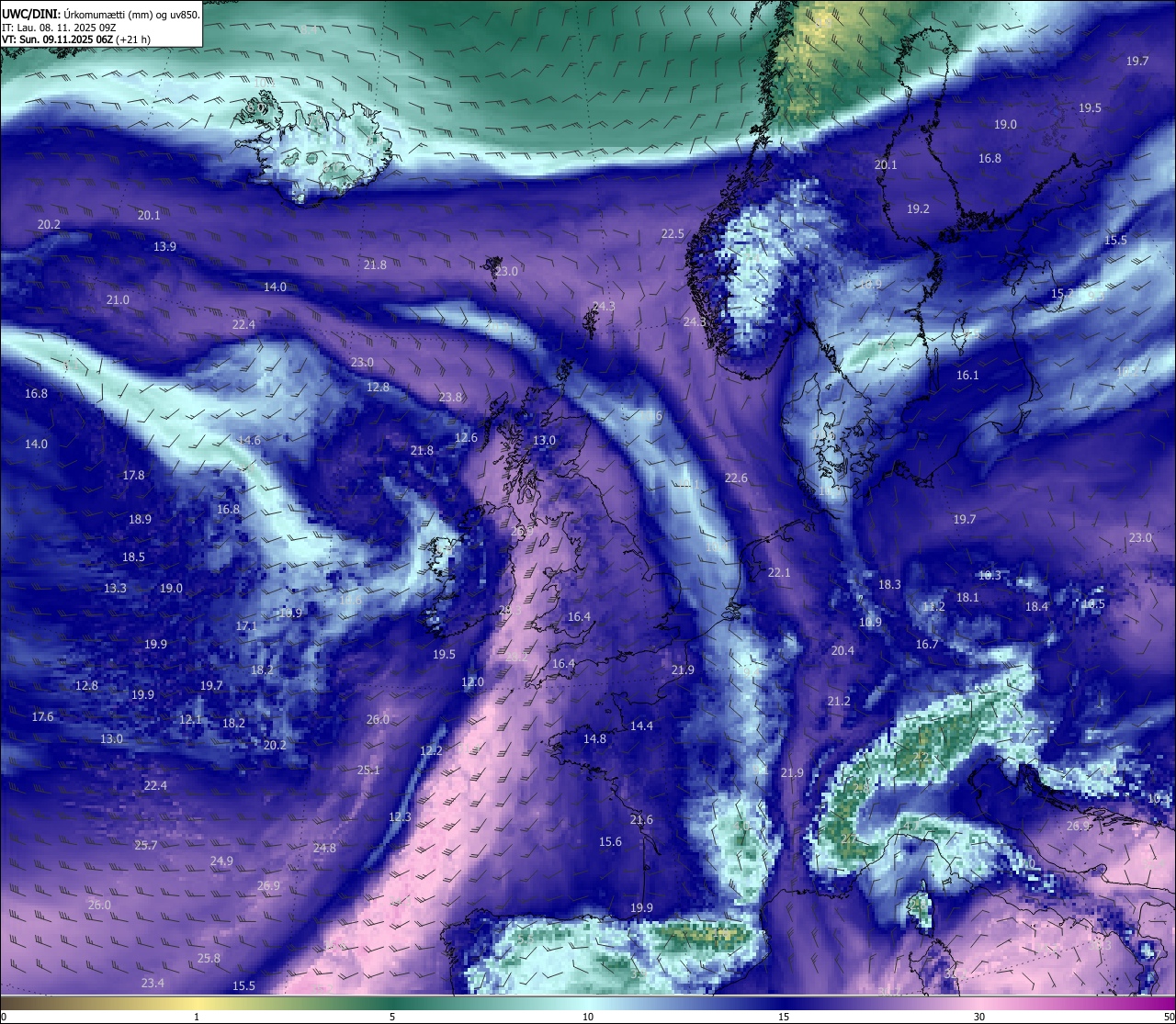1176x1024 pixels.
Task: Click the map value 14.6
Action: (x=248, y=440)
